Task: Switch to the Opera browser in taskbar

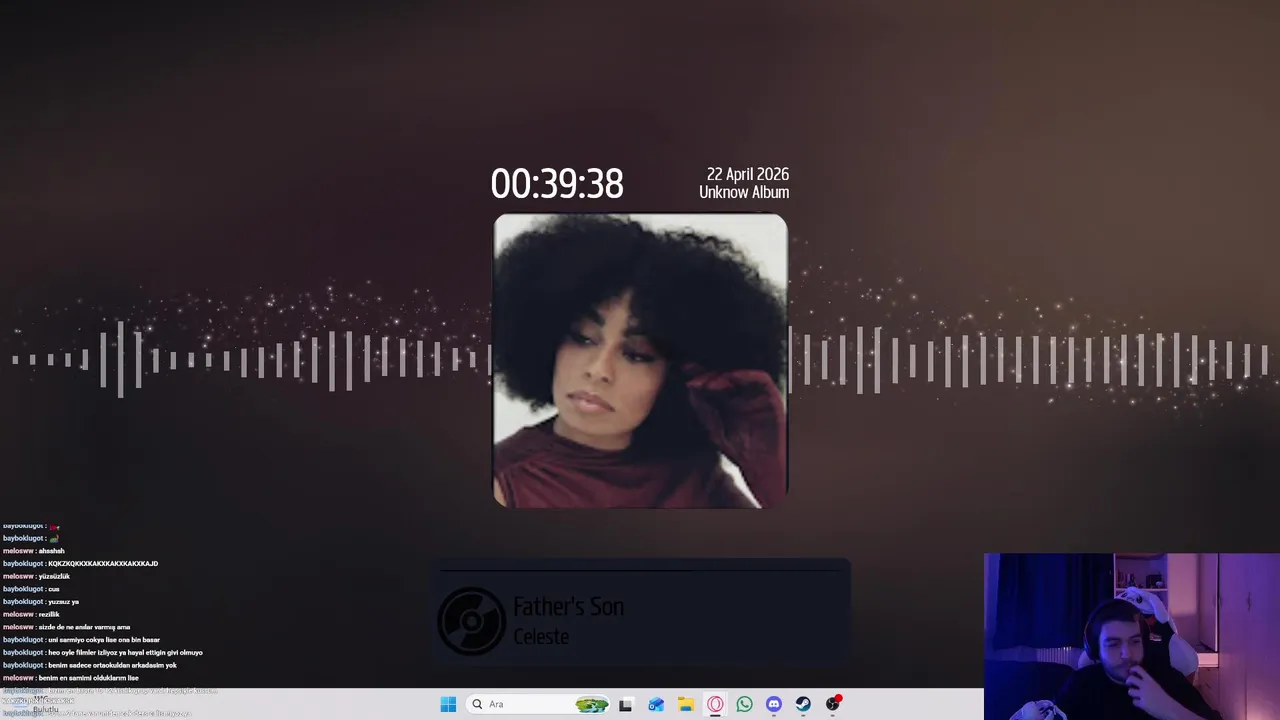Action: click(715, 704)
